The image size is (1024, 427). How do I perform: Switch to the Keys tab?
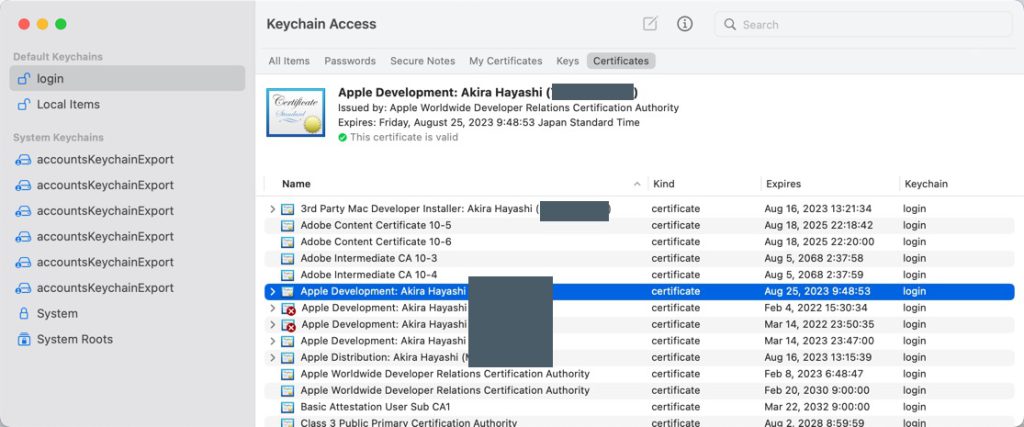[568, 61]
